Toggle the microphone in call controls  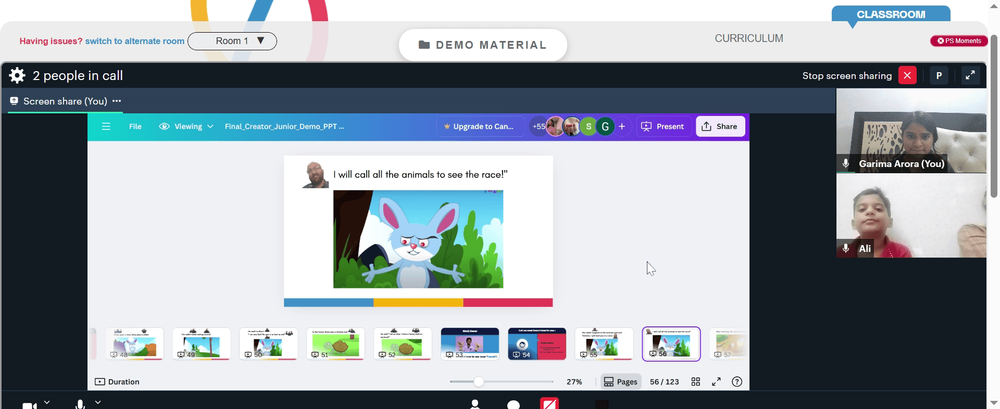coord(80,405)
